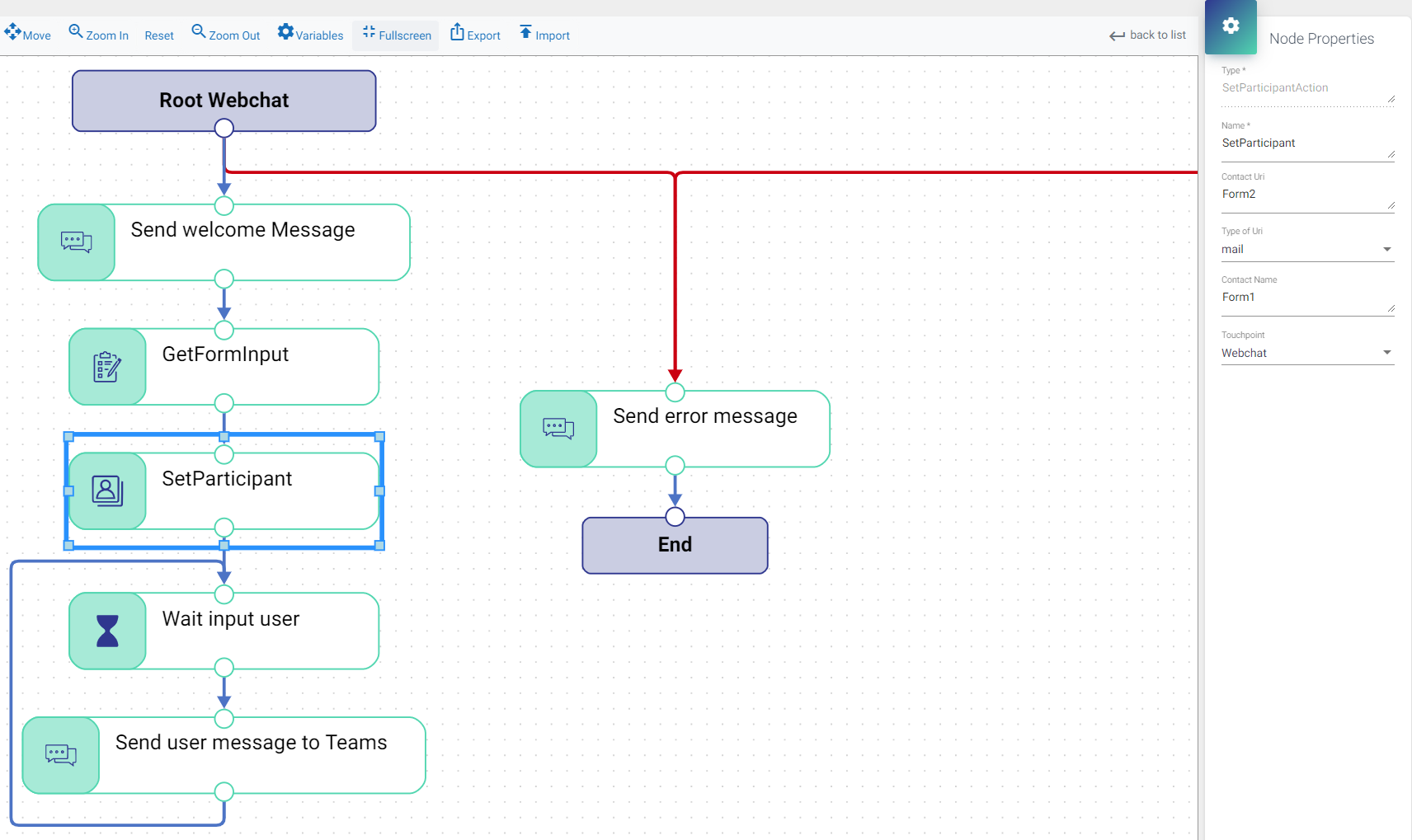
Task: Click the Move tool icon
Action: pos(12,33)
